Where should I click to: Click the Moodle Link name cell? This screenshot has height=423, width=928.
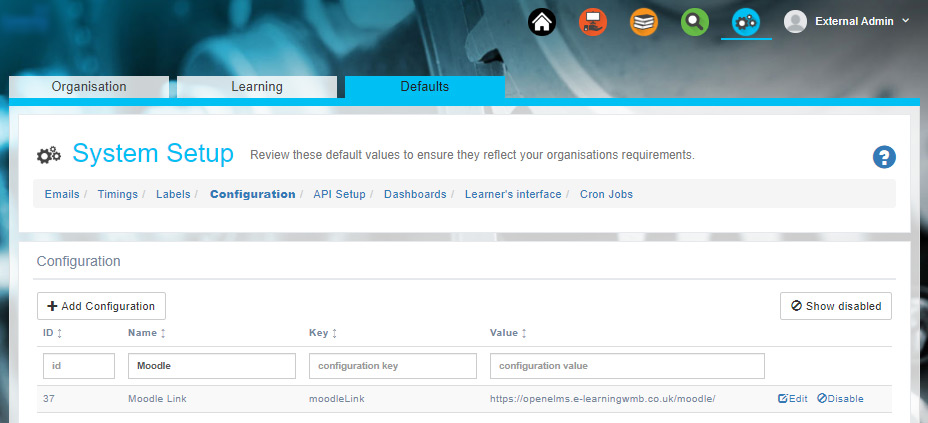point(157,399)
